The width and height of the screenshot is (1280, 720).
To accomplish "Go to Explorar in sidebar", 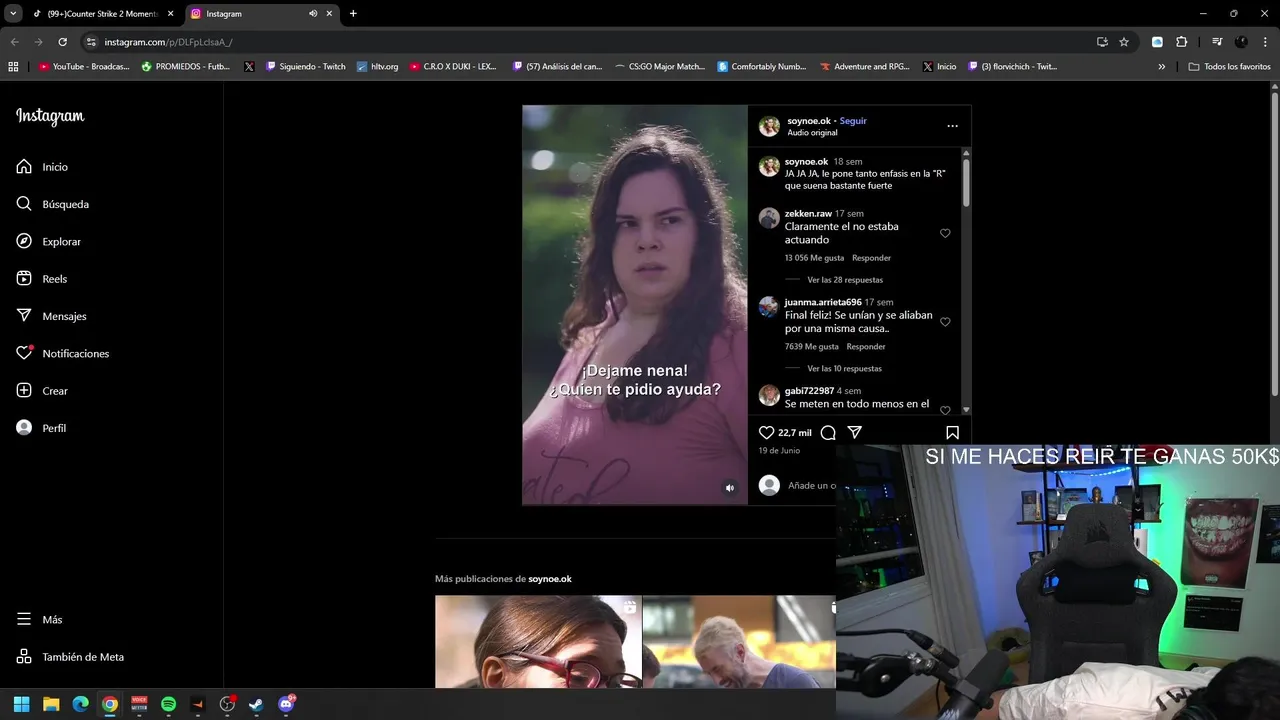I will tap(49, 241).
